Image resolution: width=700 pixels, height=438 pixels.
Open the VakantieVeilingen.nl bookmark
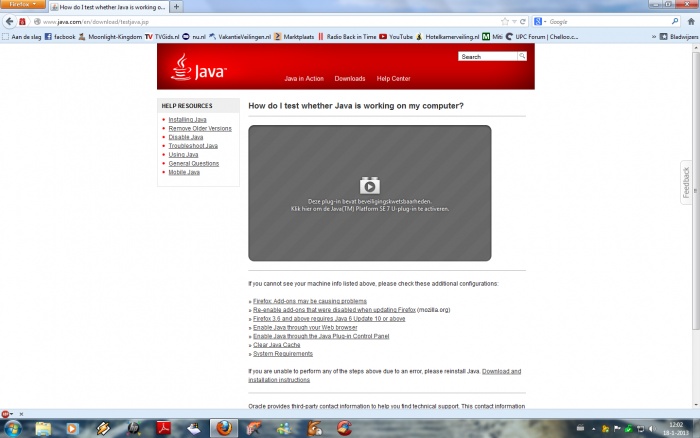240,37
